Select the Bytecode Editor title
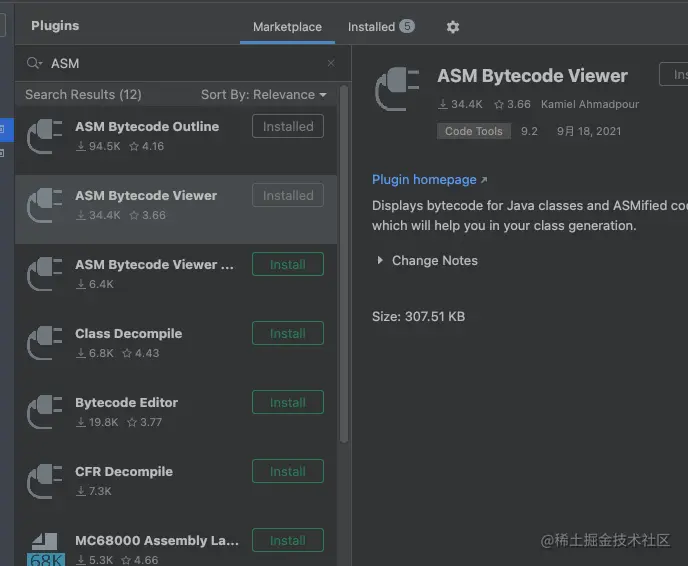 [126, 402]
